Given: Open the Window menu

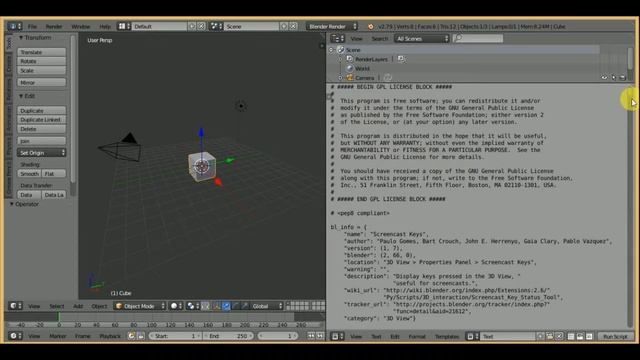Looking at the screenshot, I should [81, 26].
